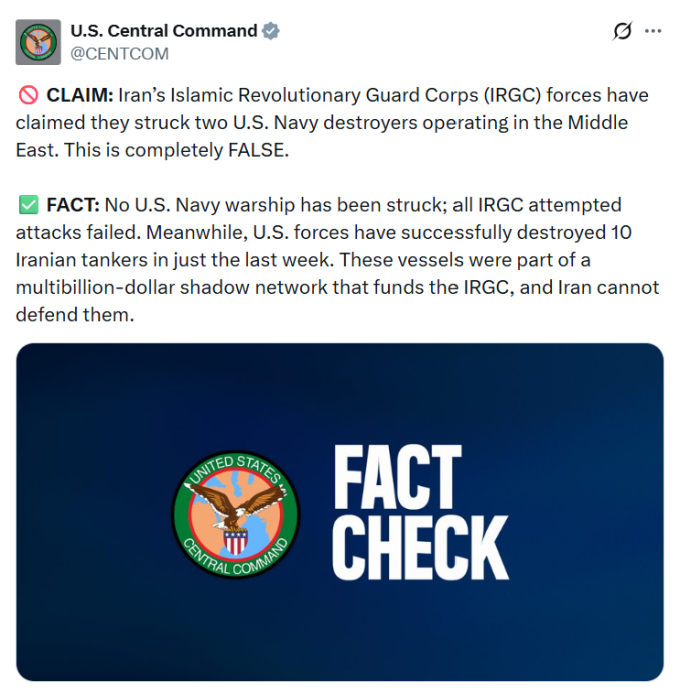Click the CENTCOM seal inside the image
680x693 pixels.
(x=236, y=514)
